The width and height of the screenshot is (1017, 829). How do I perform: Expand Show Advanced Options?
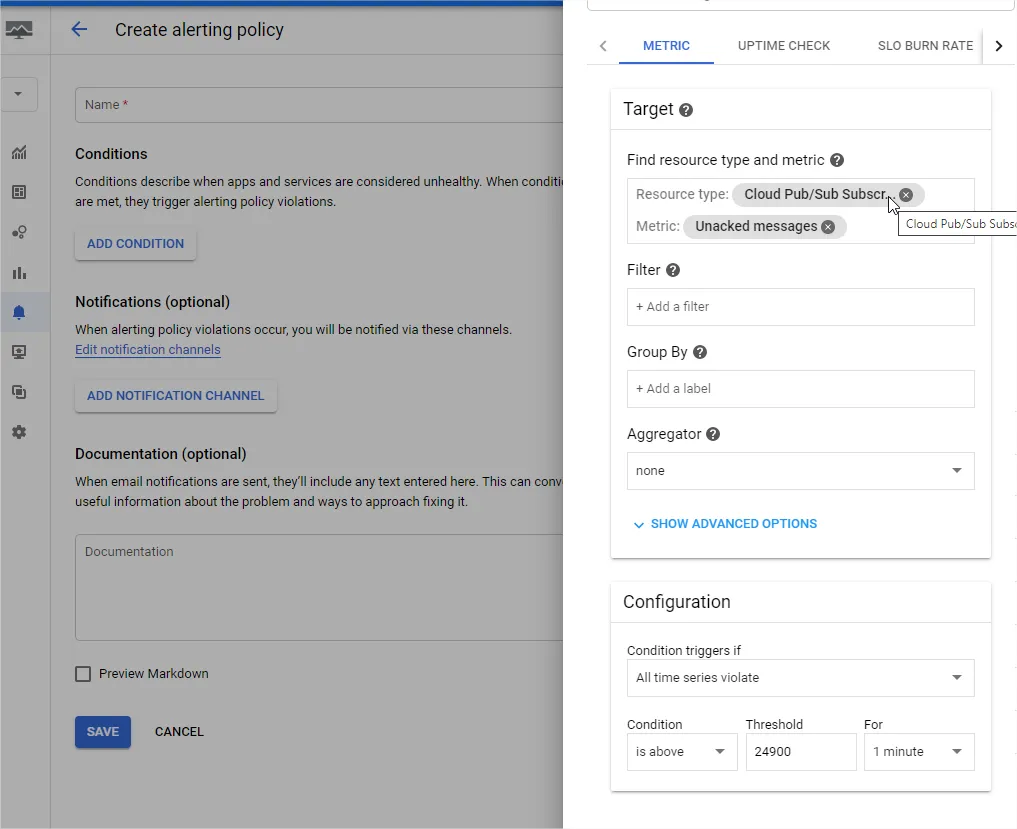[725, 524]
